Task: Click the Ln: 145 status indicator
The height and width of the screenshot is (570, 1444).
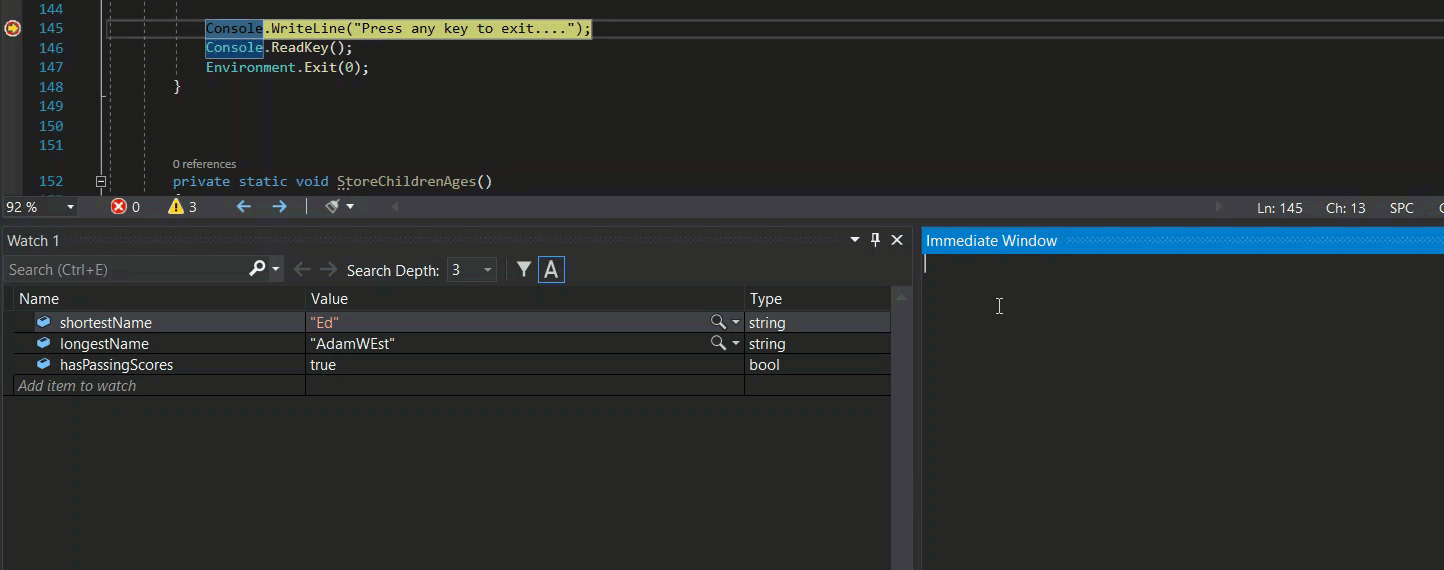Action: 1280,208
